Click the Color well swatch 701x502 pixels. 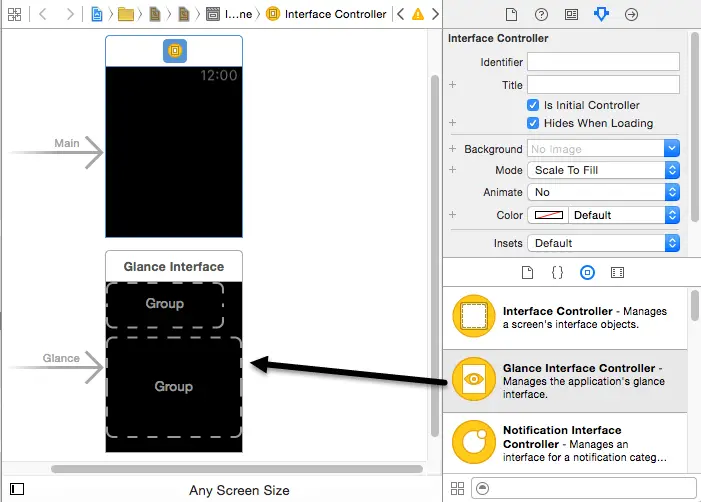click(x=548, y=215)
